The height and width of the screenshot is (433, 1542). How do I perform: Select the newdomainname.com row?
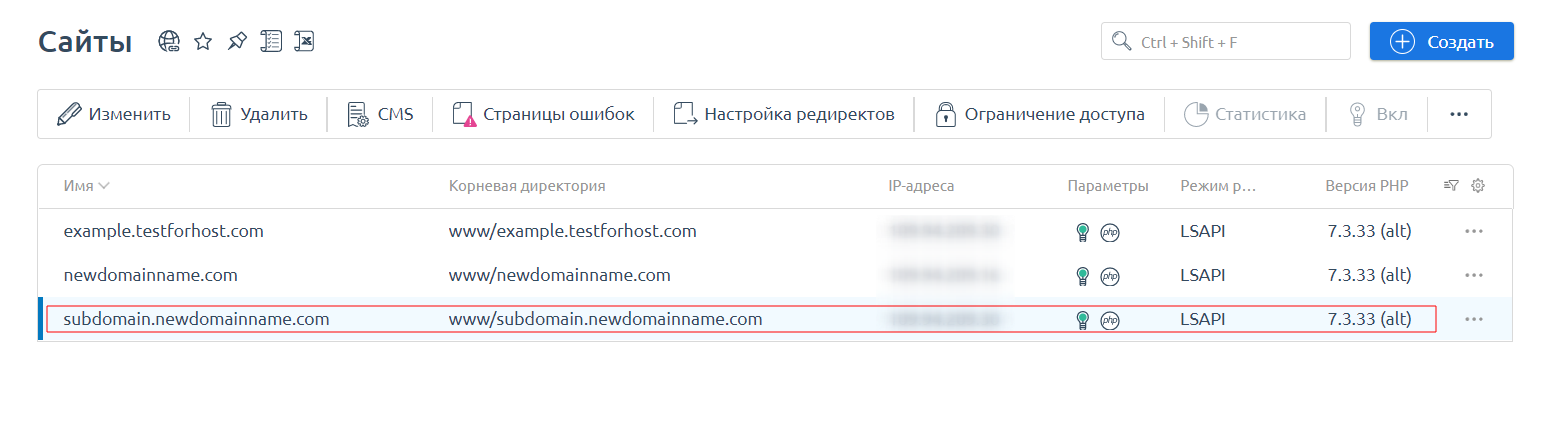(x=150, y=275)
